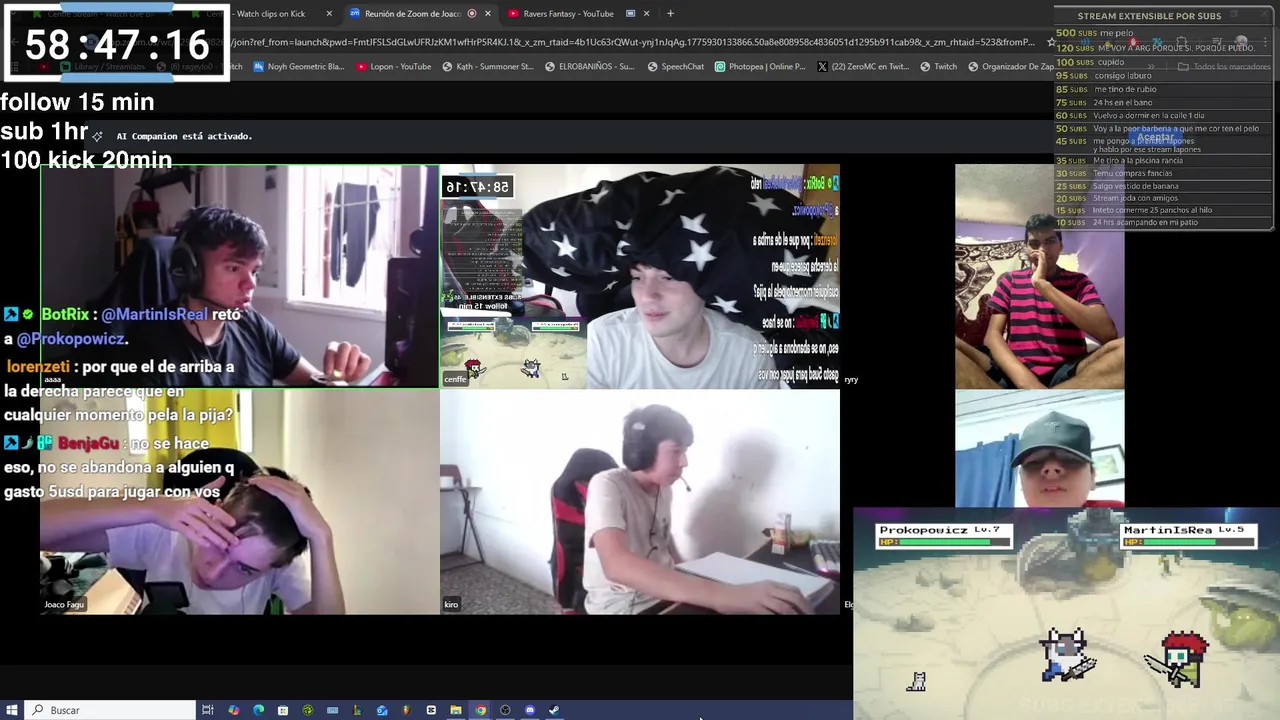
Task: Click the '@MartinIsReal' mention in BotRix message
Action: [x=154, y=314]
